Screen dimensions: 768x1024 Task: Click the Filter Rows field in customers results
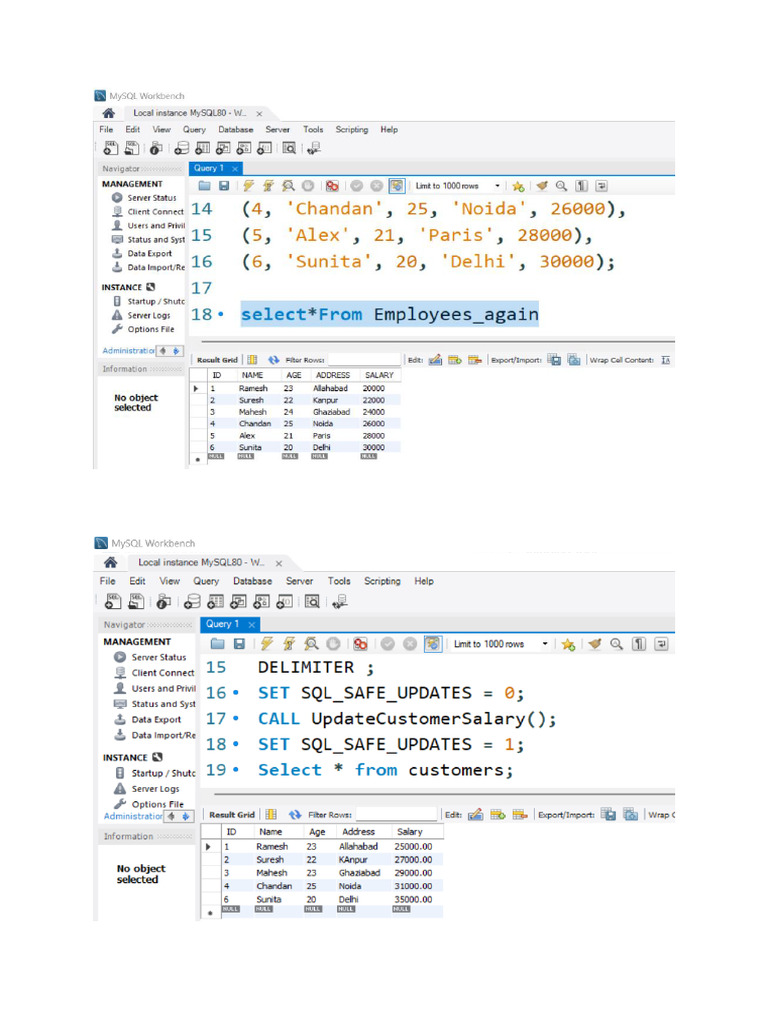point(396,815)
